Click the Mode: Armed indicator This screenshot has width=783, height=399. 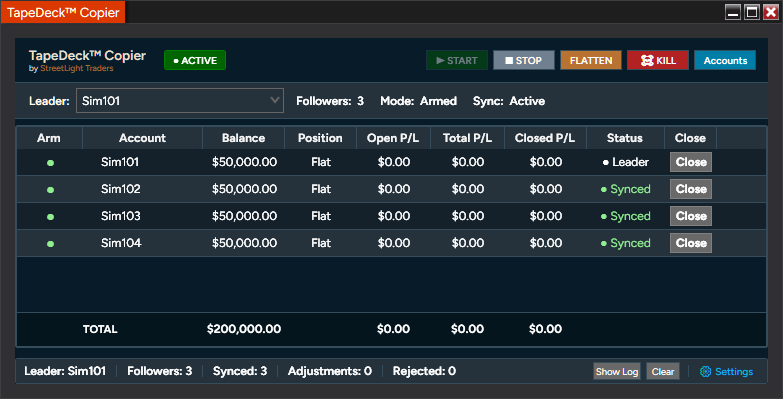[418, 101]
